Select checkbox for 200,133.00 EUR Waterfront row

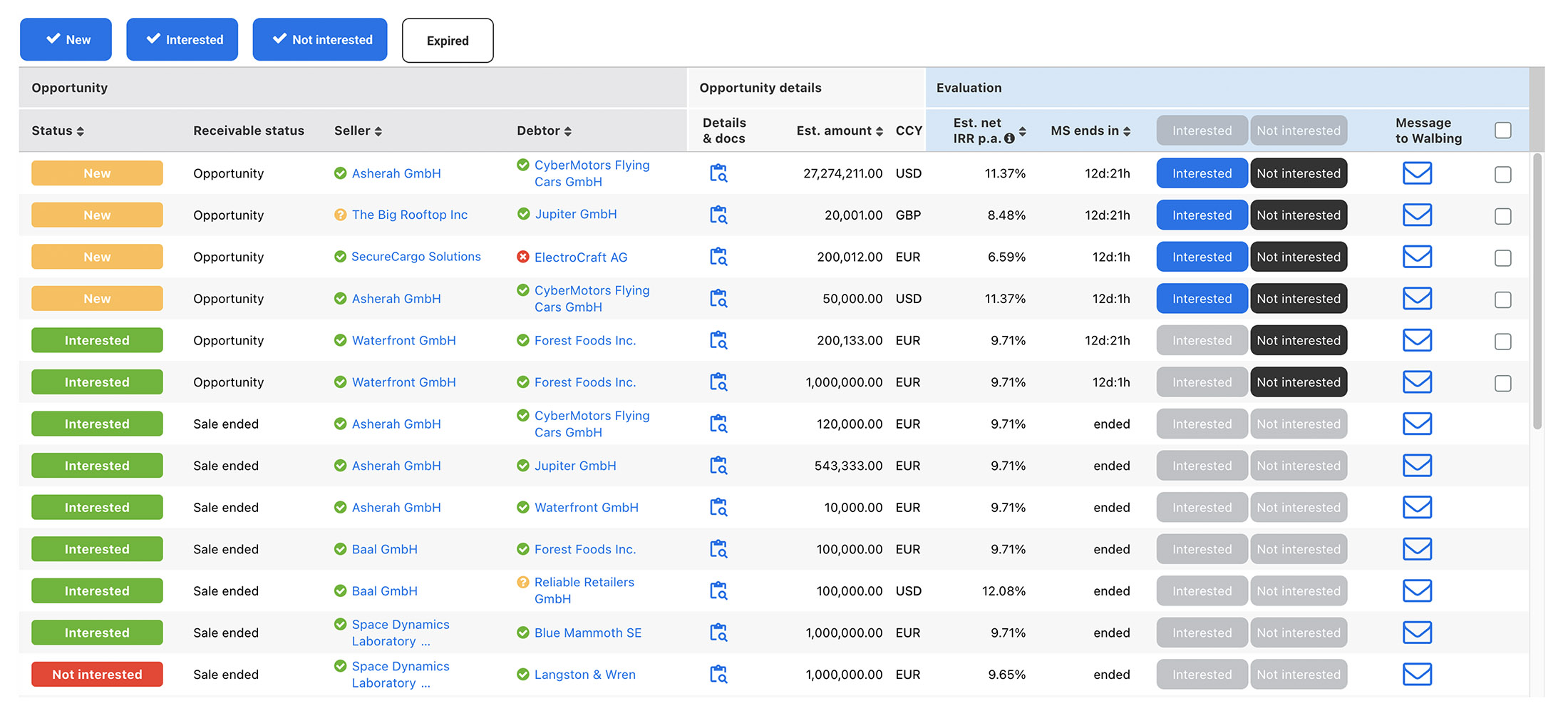1502,342
